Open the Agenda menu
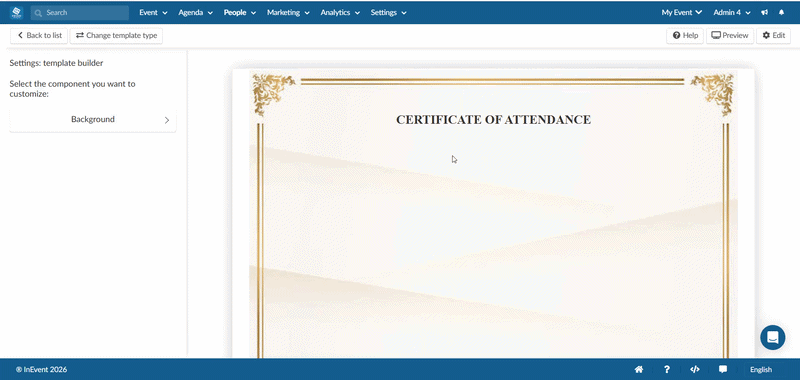This screenshot has width=800, height=380. 195,13
